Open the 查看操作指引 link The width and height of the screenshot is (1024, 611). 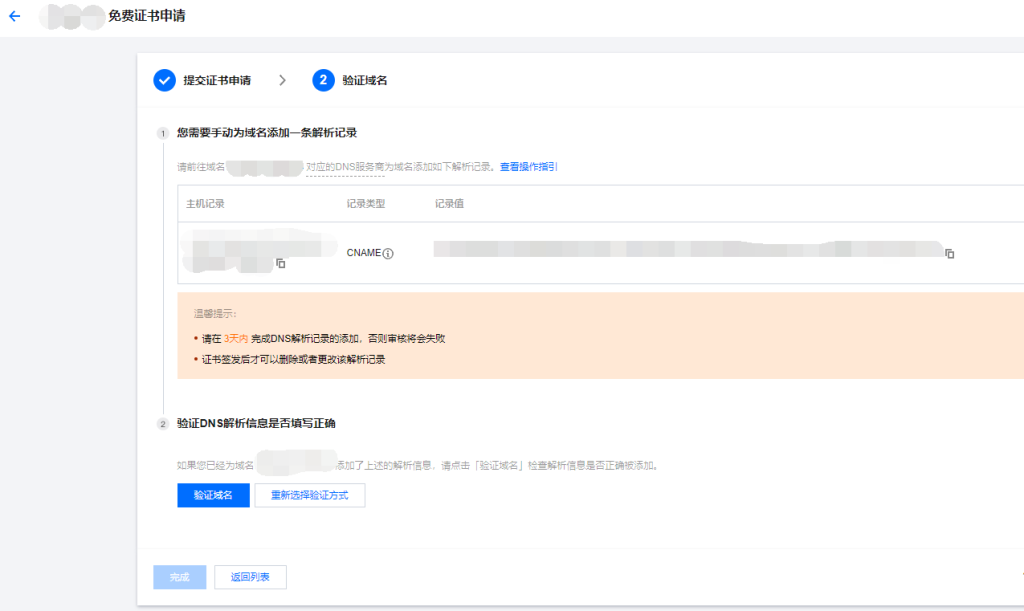tap(528, 167)
